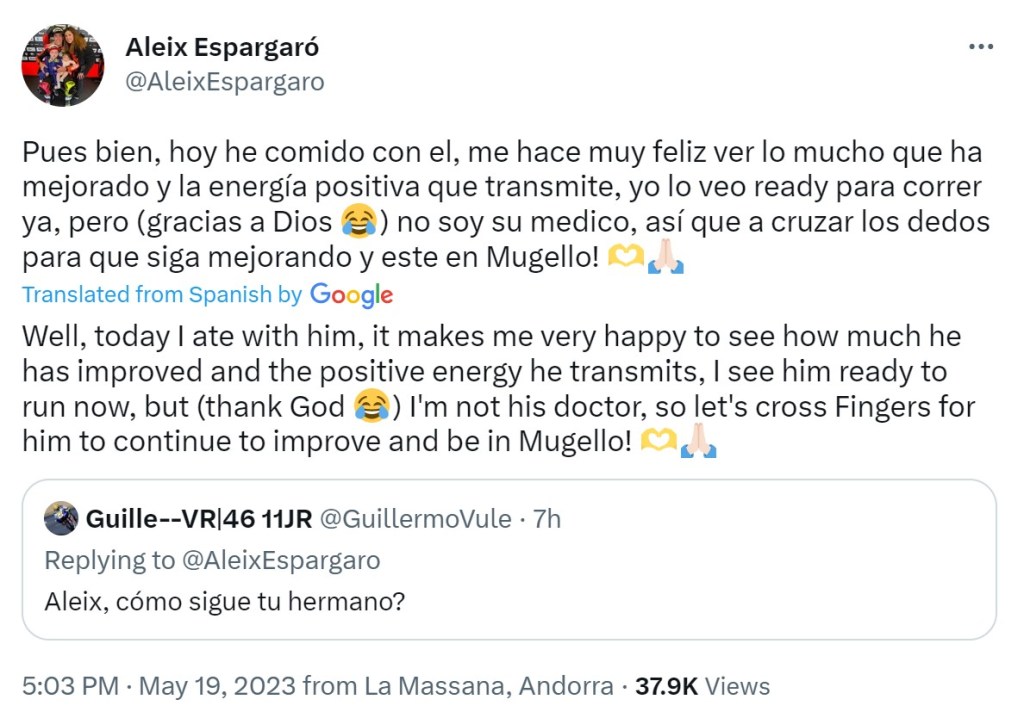The height and width of the screenshot is (718, 1024).
Task: Click the @AleixEspargaro handle under the name
Action: tap(224, 82)
